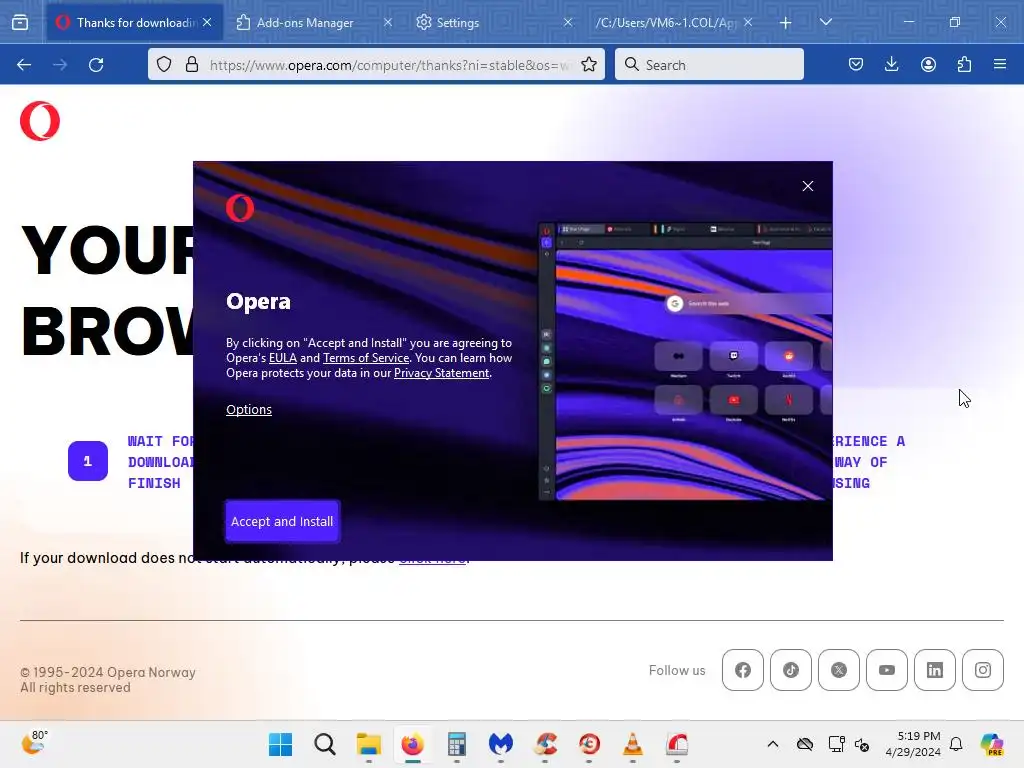Go back to the previous page
1024x768 pixels.
(24, 65)
